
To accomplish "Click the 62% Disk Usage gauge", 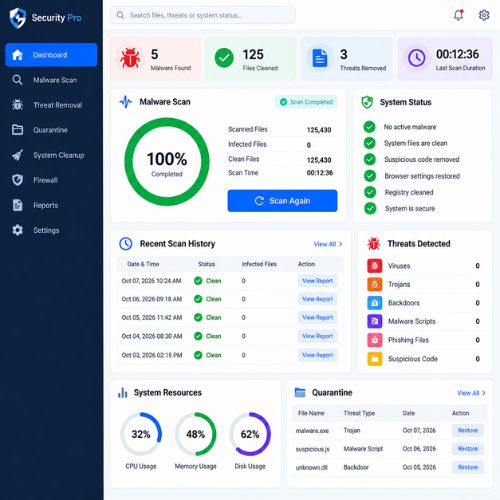I will pyautogui.click(x=250, y=434).
